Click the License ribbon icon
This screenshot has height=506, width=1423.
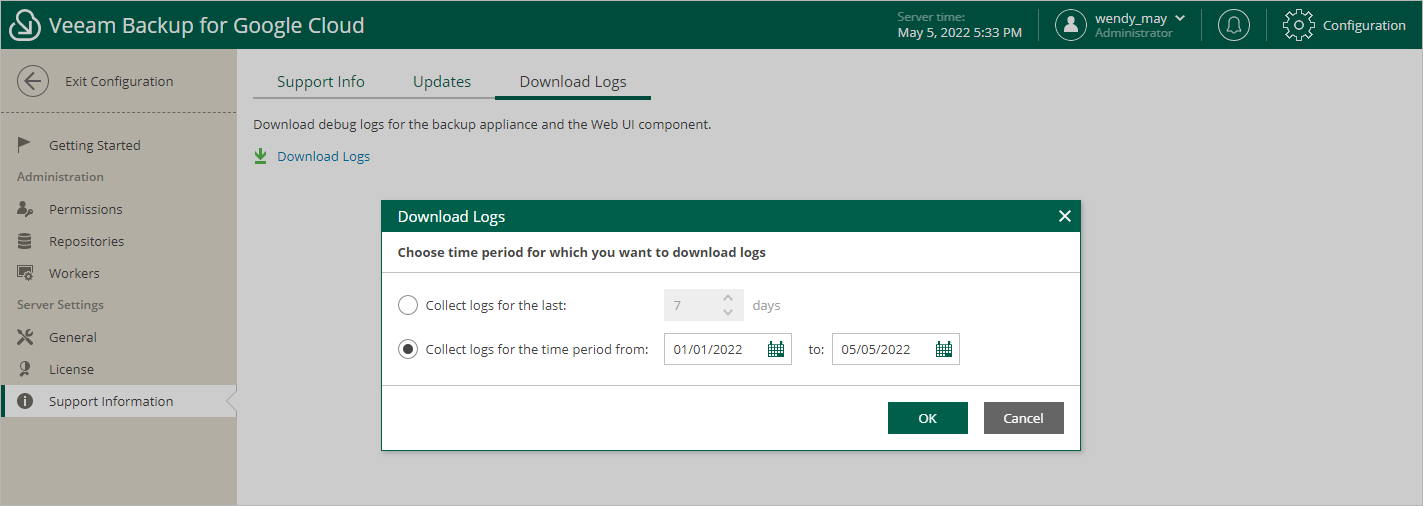point(26,369)
